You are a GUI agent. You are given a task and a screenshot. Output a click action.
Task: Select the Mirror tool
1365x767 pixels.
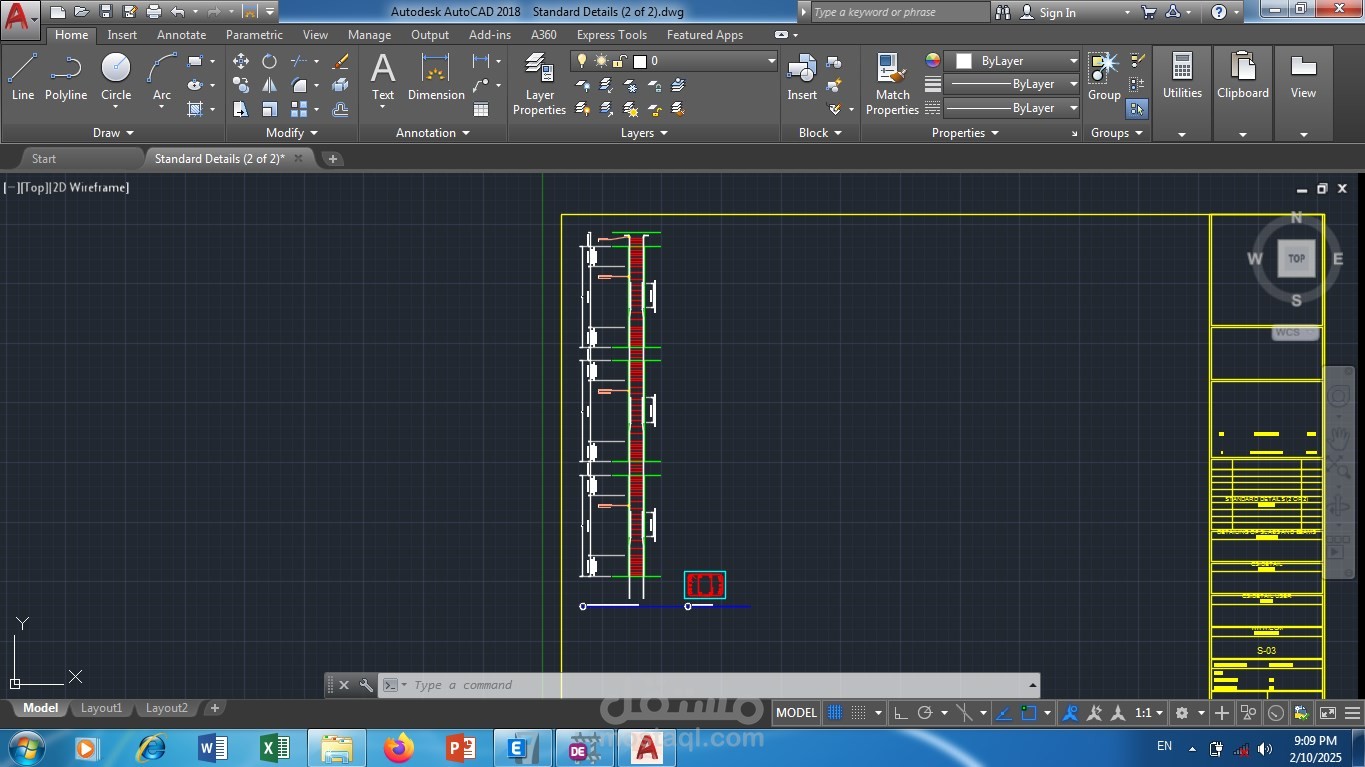click(269, 85)
